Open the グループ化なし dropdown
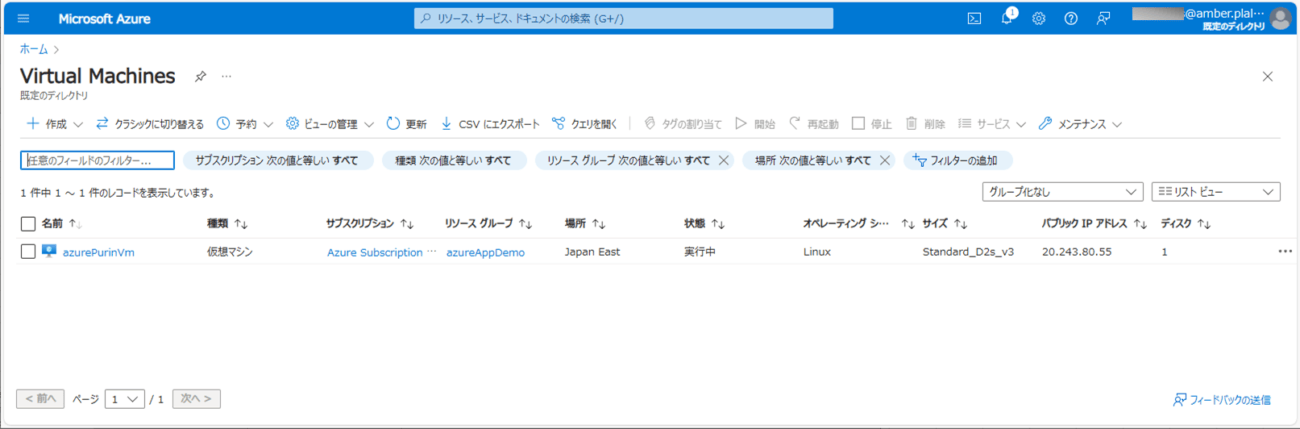The image size is (1300, 429). pyautogui.click(x=1061, y=191)
